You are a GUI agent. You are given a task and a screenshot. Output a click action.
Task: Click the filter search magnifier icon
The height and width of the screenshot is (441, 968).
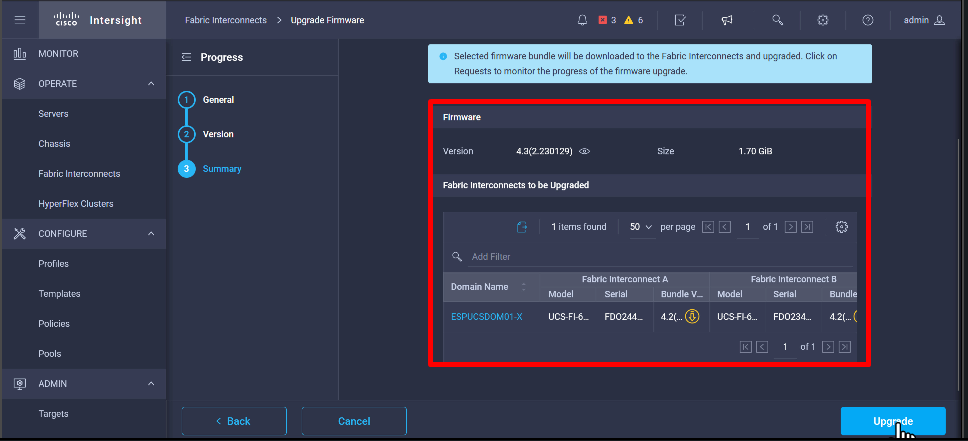tap(457, 256)
